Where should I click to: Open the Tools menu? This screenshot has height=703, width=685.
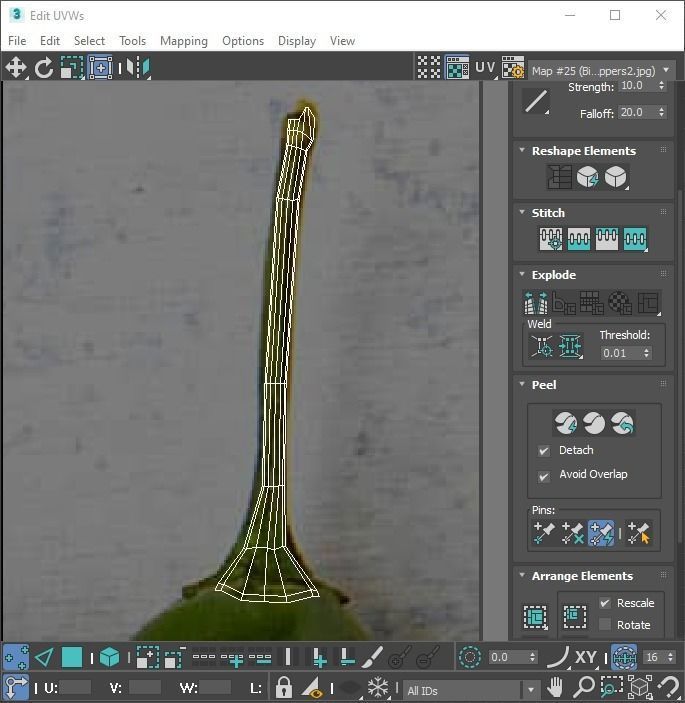click(x=133, y=41)
